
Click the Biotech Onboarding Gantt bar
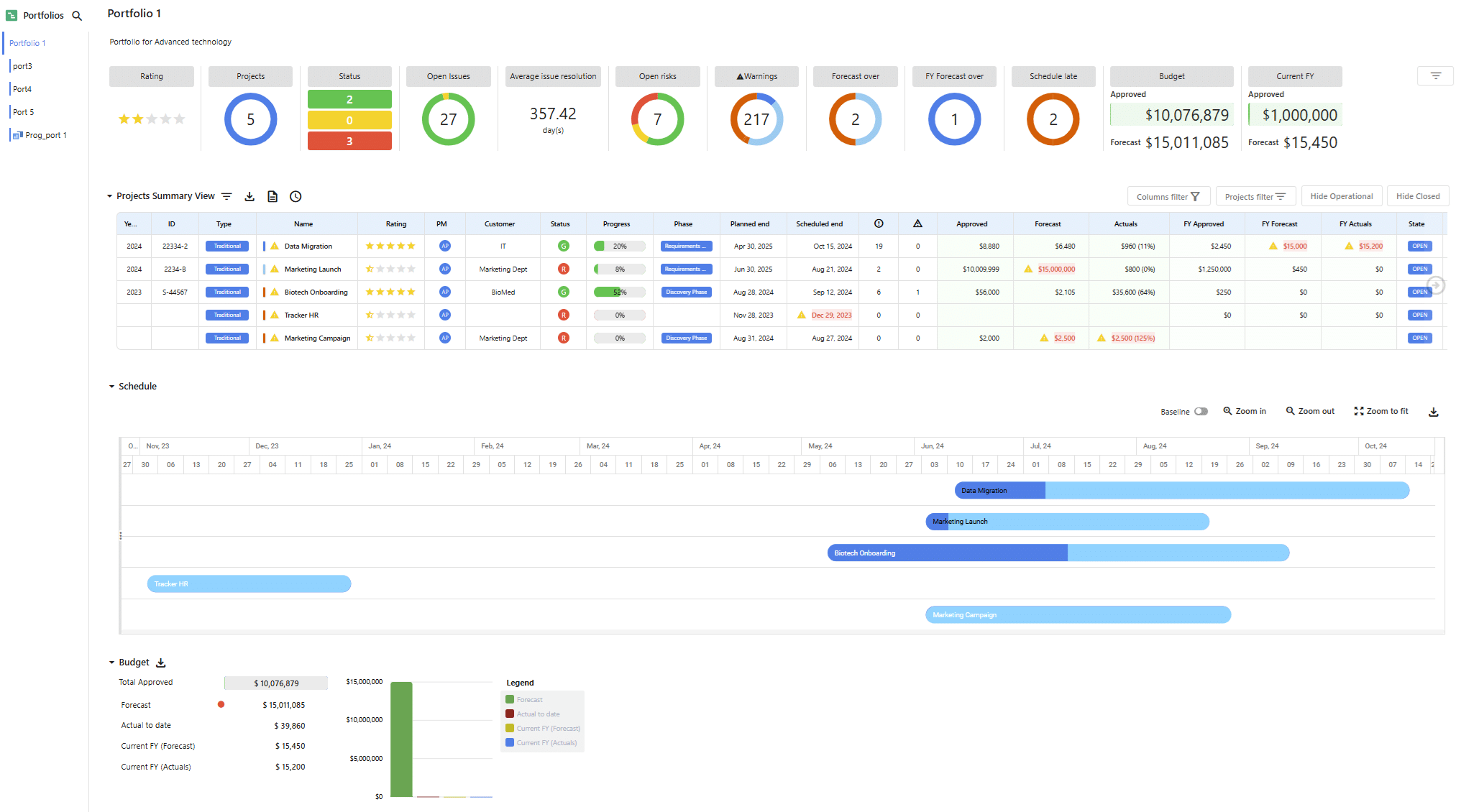tap(1058, 553)
